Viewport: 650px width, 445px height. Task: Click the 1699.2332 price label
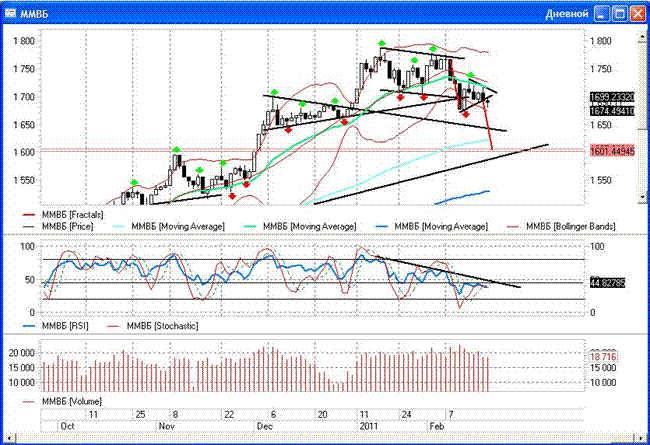pyautogui.click(x=612, y=97)
